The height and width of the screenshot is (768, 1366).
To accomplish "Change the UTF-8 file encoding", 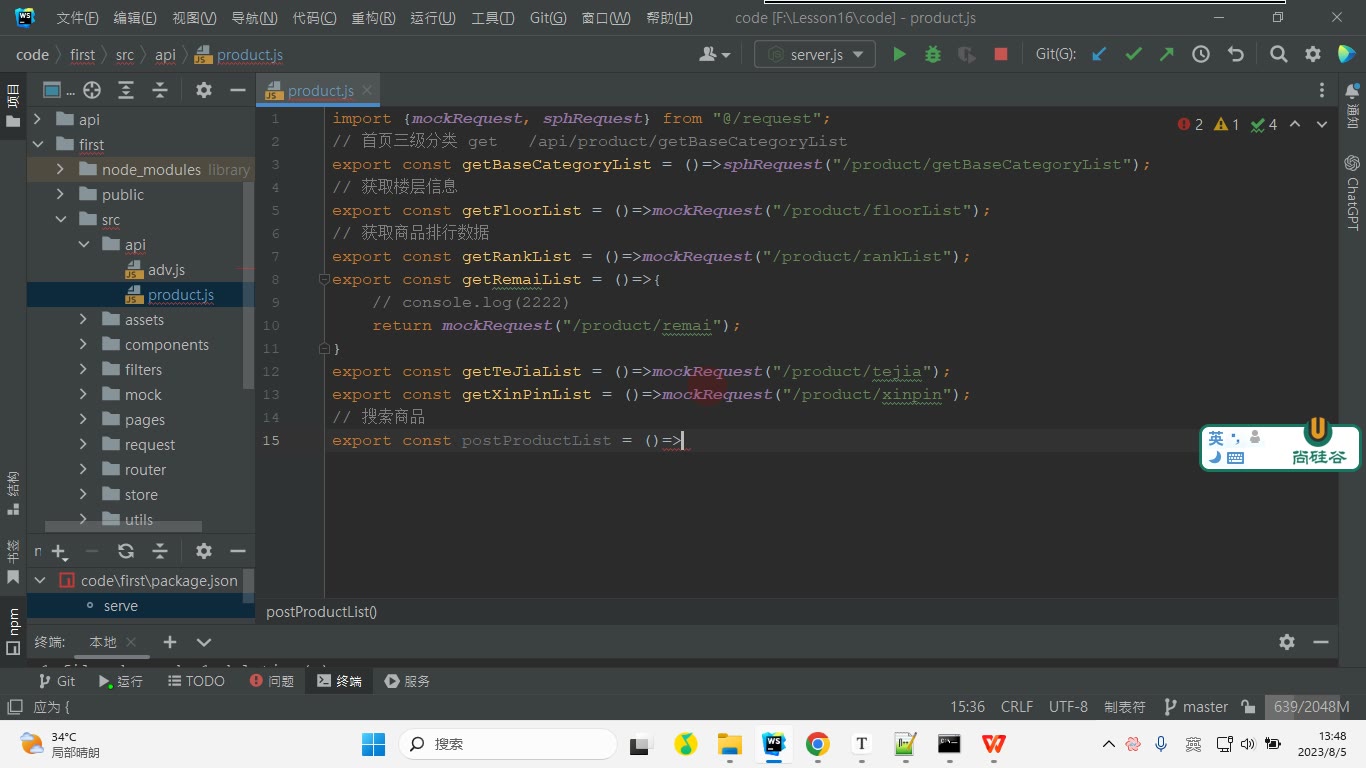I will point(1068,707).
